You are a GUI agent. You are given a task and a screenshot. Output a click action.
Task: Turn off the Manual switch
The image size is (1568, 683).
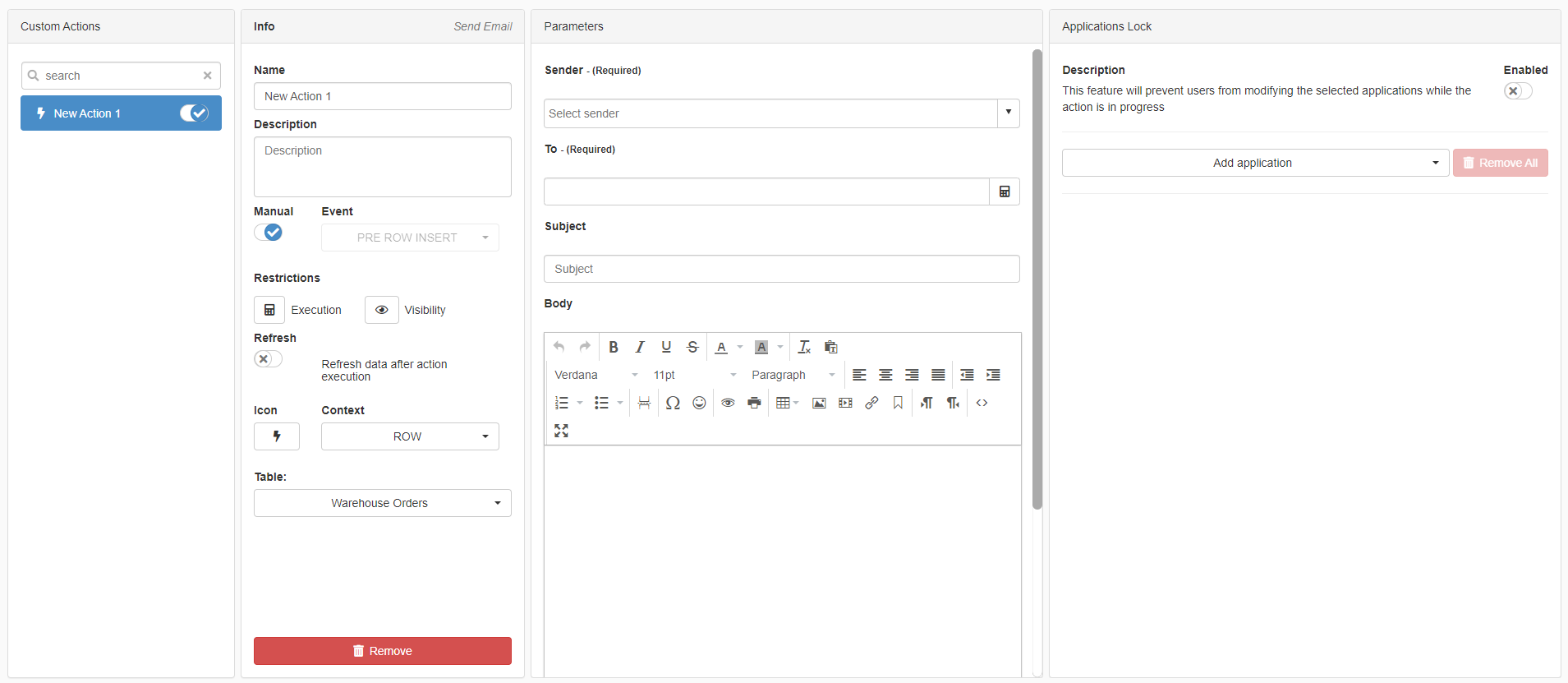tap(269, 233)
